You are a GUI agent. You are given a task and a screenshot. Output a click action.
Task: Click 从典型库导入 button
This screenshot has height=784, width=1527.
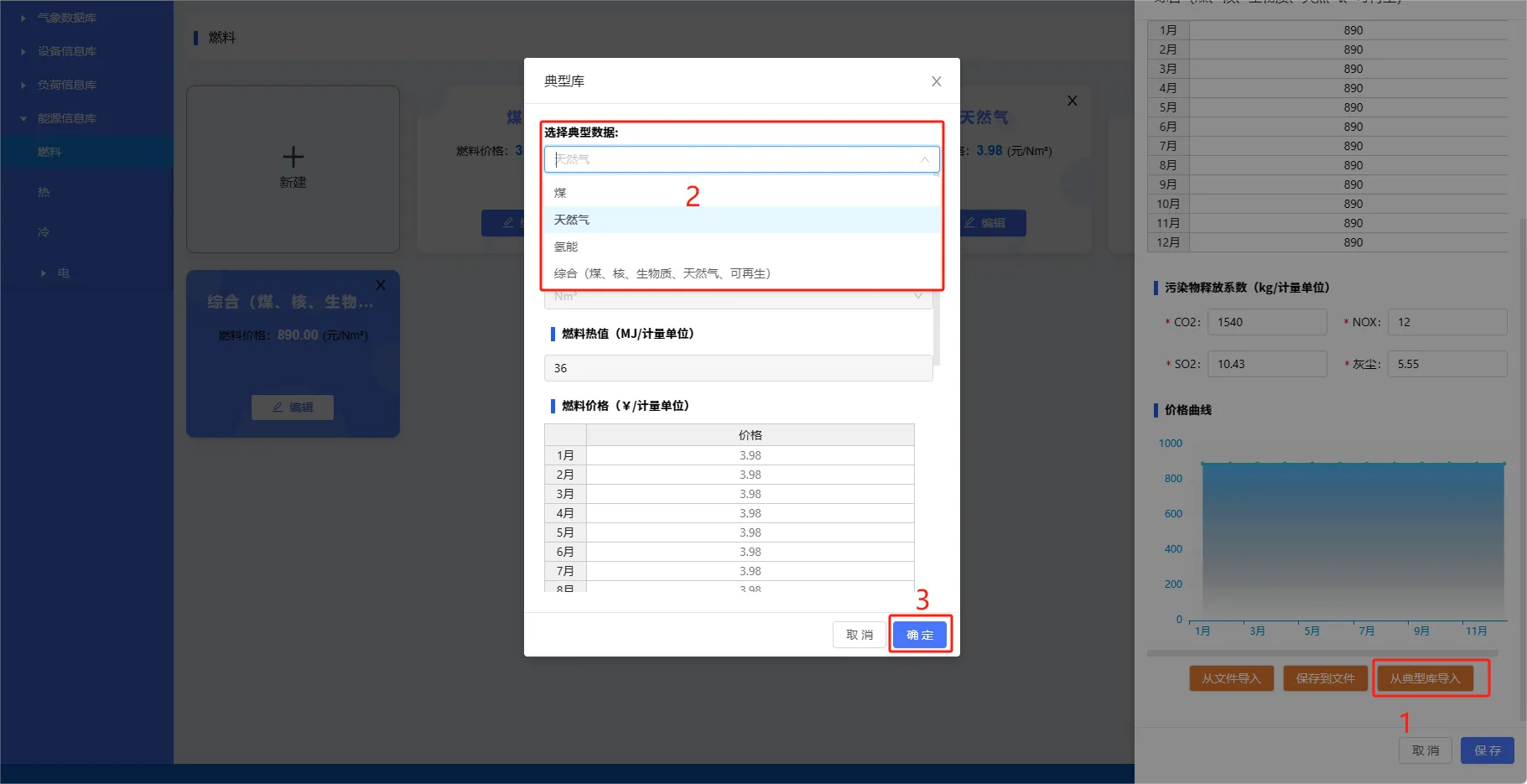pyautogui.click(x=1425, y=678)
